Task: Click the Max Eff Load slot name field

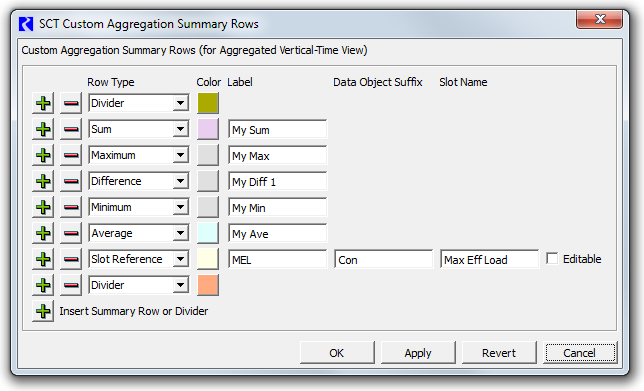Action: [490, 260]
